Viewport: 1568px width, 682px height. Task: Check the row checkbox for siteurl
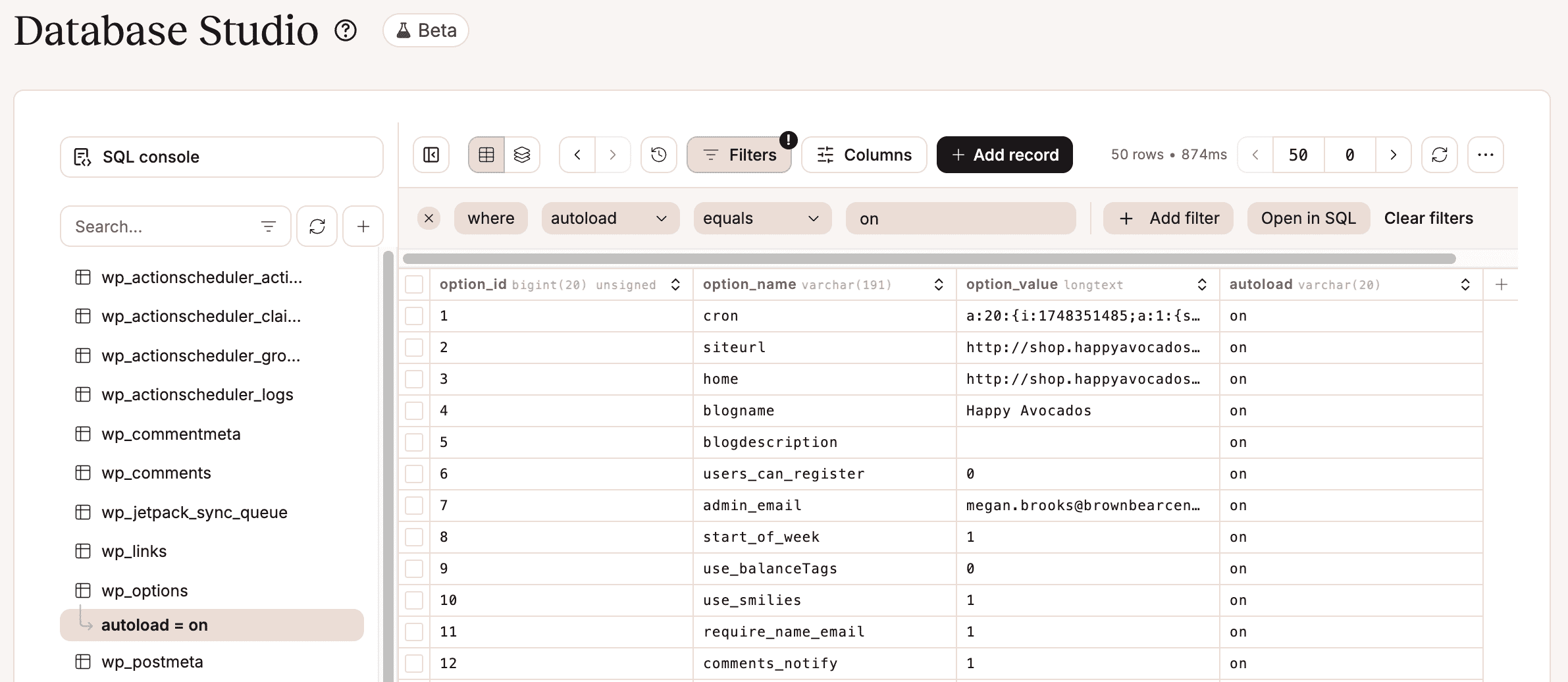click(414, 348)
